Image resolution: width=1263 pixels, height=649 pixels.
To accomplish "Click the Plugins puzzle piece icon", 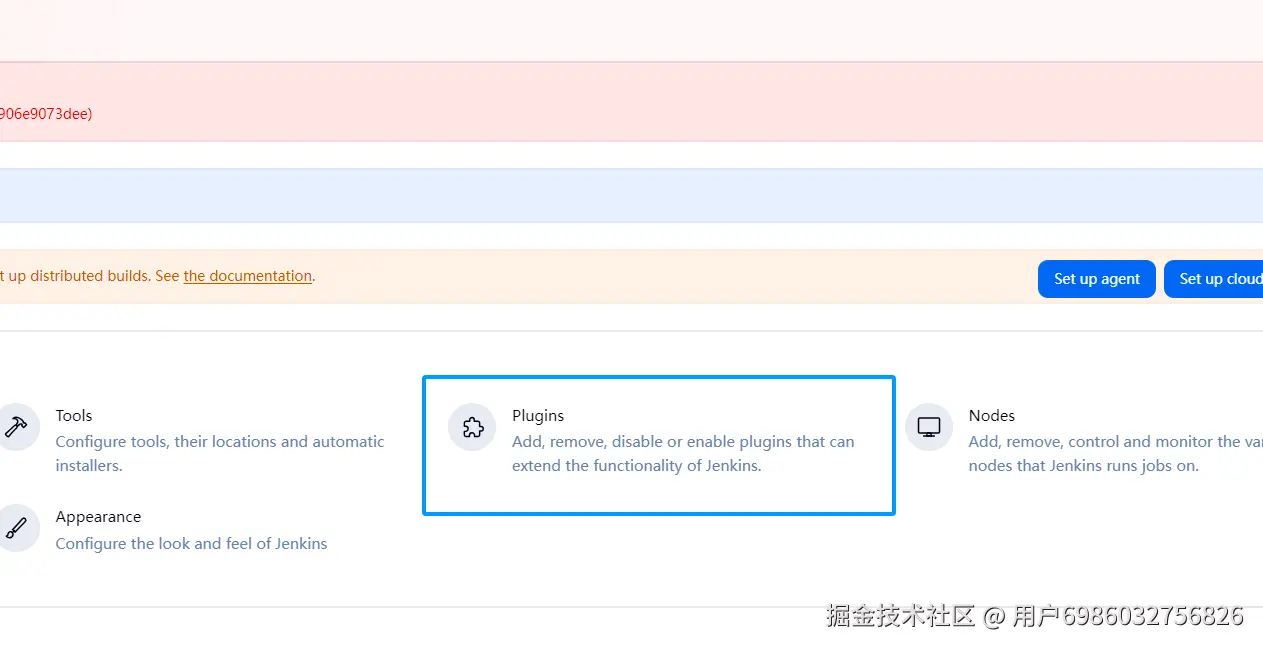I will click(x=472, y=427).
